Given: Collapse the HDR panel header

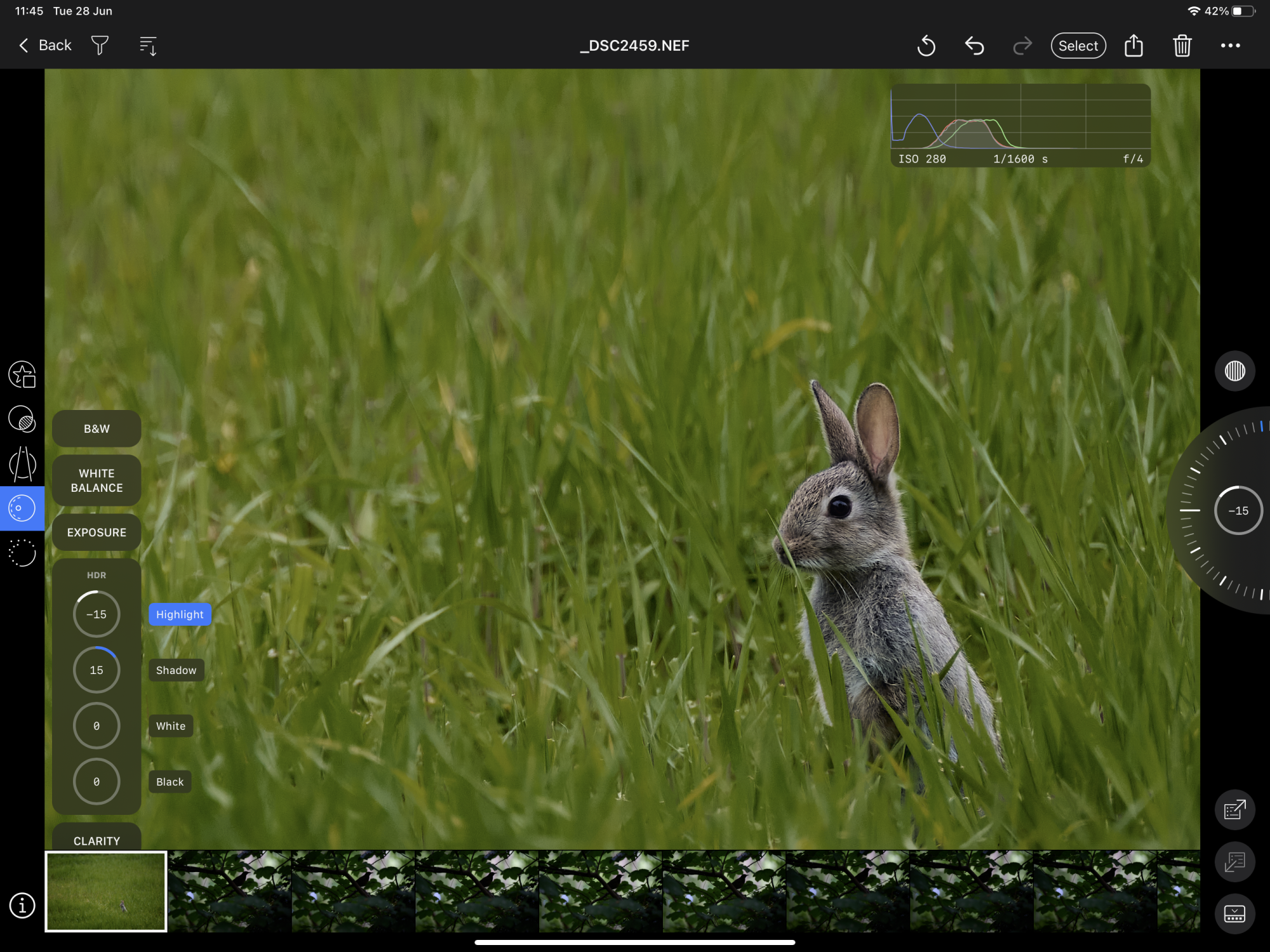Looking at the screenshot, I should [97, 575].
